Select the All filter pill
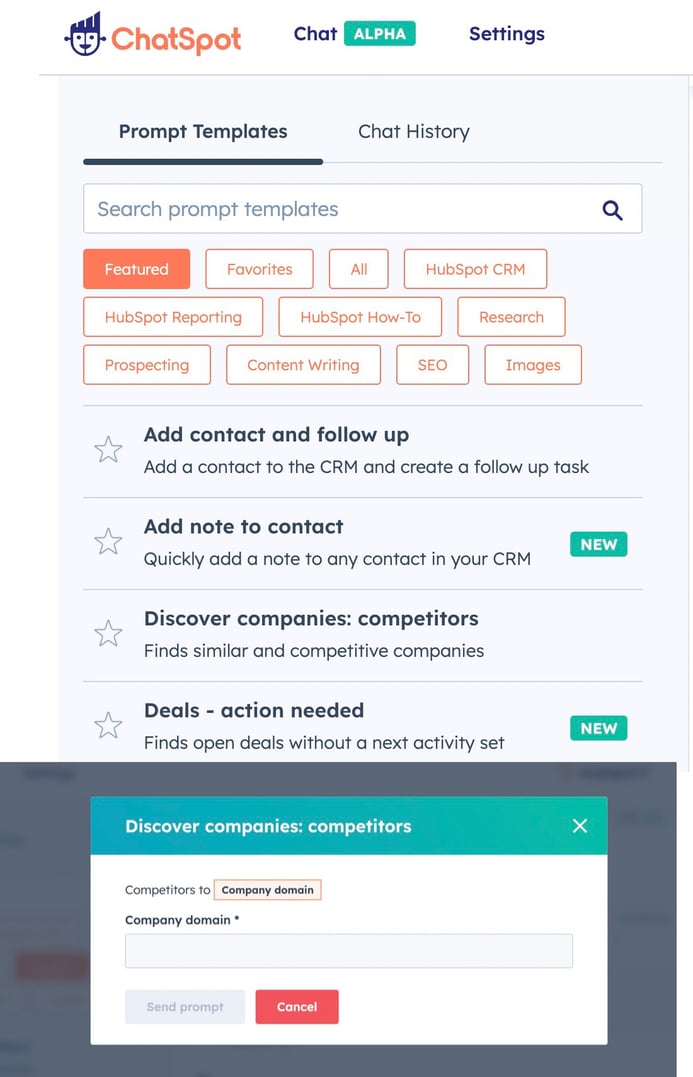Image resolution: width=693 pixels, height=1077 pixels. (x=358, y=268)
